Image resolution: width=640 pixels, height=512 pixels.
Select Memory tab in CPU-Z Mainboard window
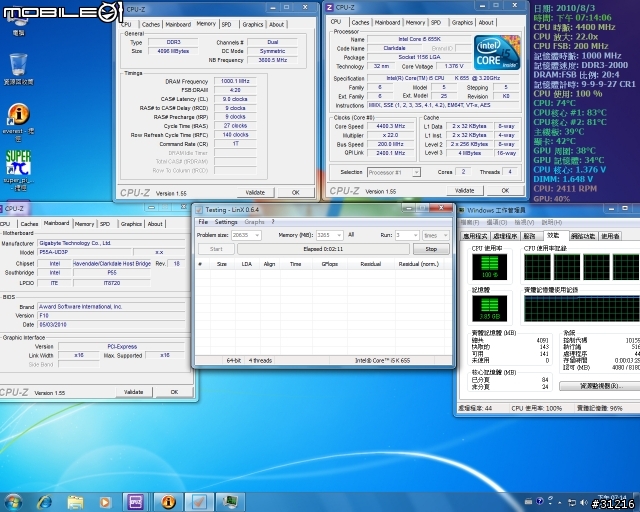pos(84,224)
